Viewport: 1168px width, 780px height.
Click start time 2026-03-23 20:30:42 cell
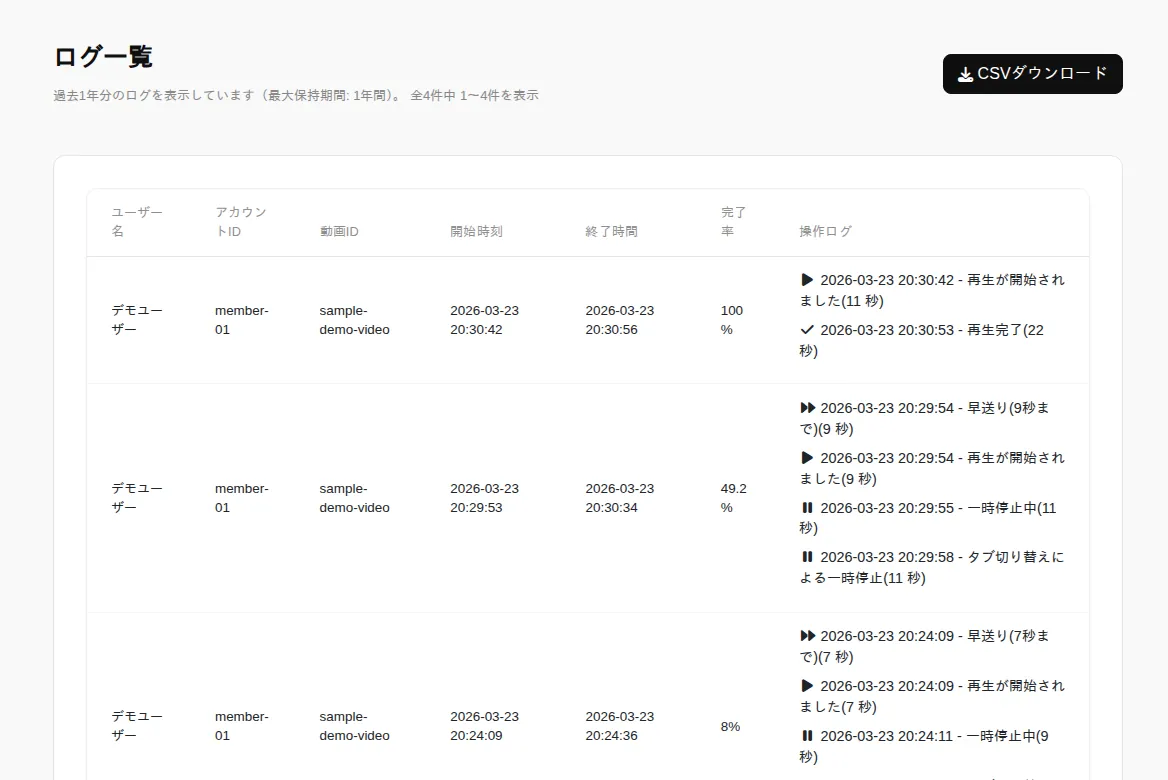(x=484, y=320)
